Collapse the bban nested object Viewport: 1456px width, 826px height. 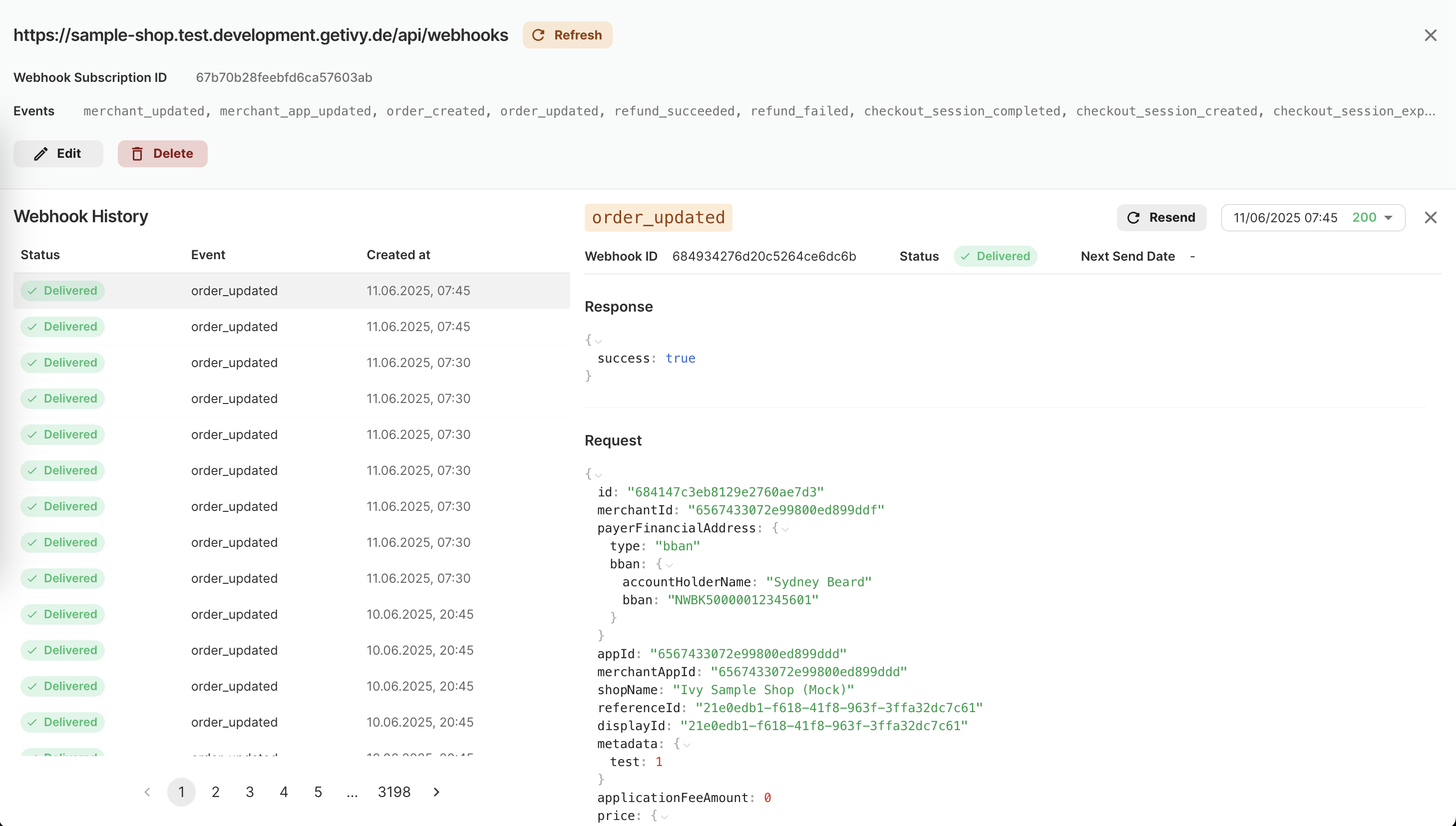coord(669,565)
